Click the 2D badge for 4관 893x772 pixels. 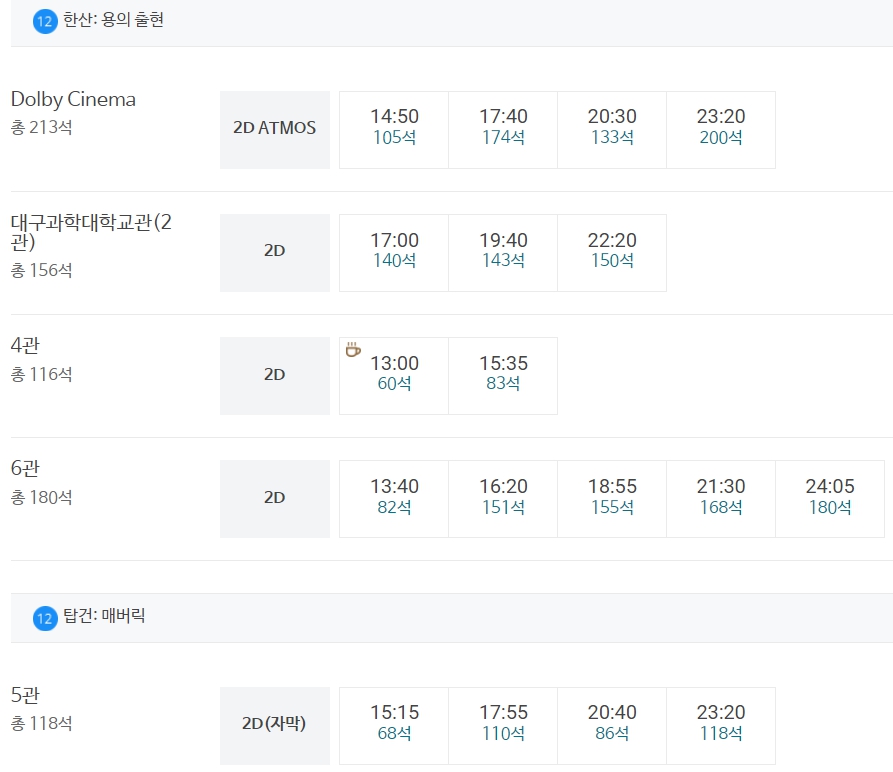pos(274,375)
